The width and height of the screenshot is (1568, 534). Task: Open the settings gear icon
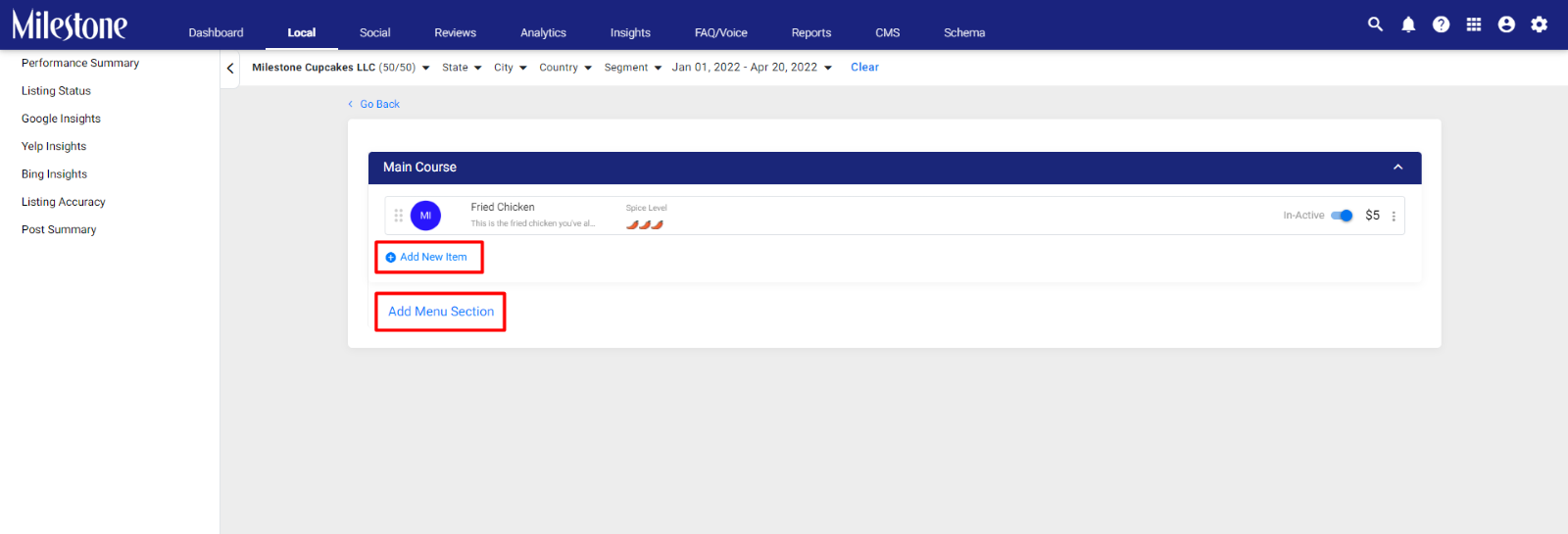pos(1540,24)
